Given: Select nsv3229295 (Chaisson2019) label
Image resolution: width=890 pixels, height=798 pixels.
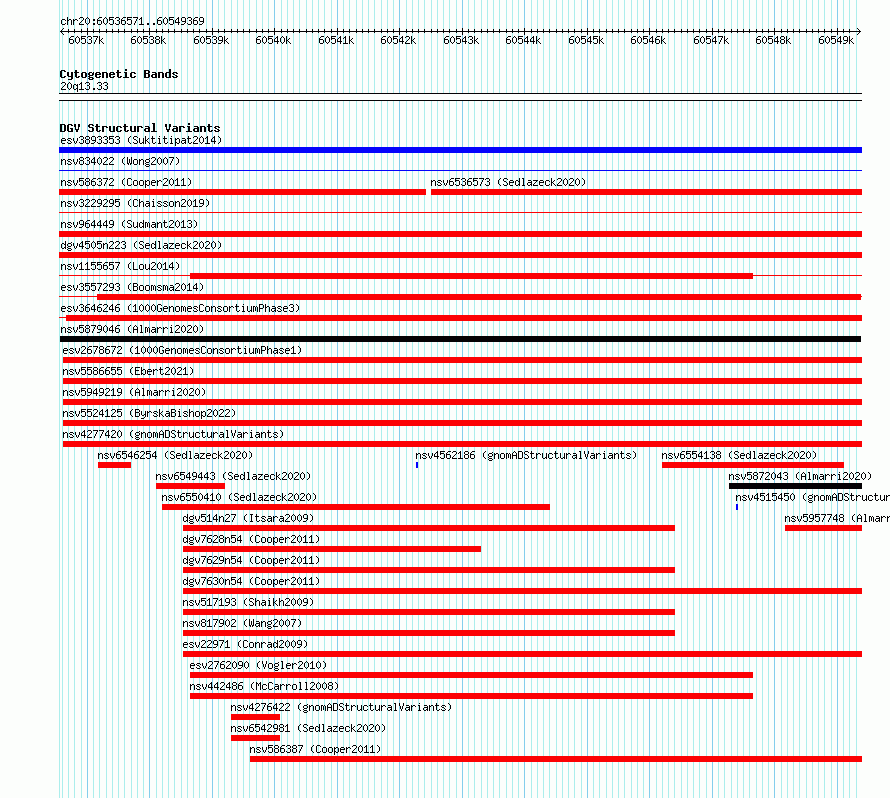Looking at the screenshot, I should click(x=135, y=203).
